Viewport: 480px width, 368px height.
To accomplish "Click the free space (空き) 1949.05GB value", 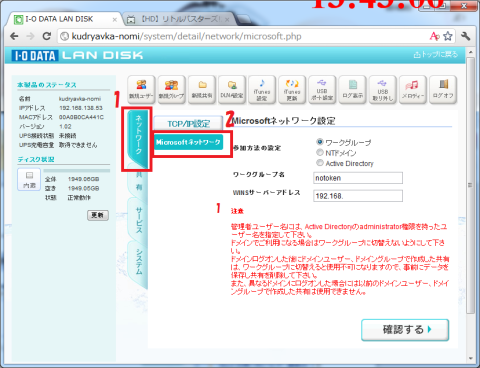I will click(x=83, y=188).
